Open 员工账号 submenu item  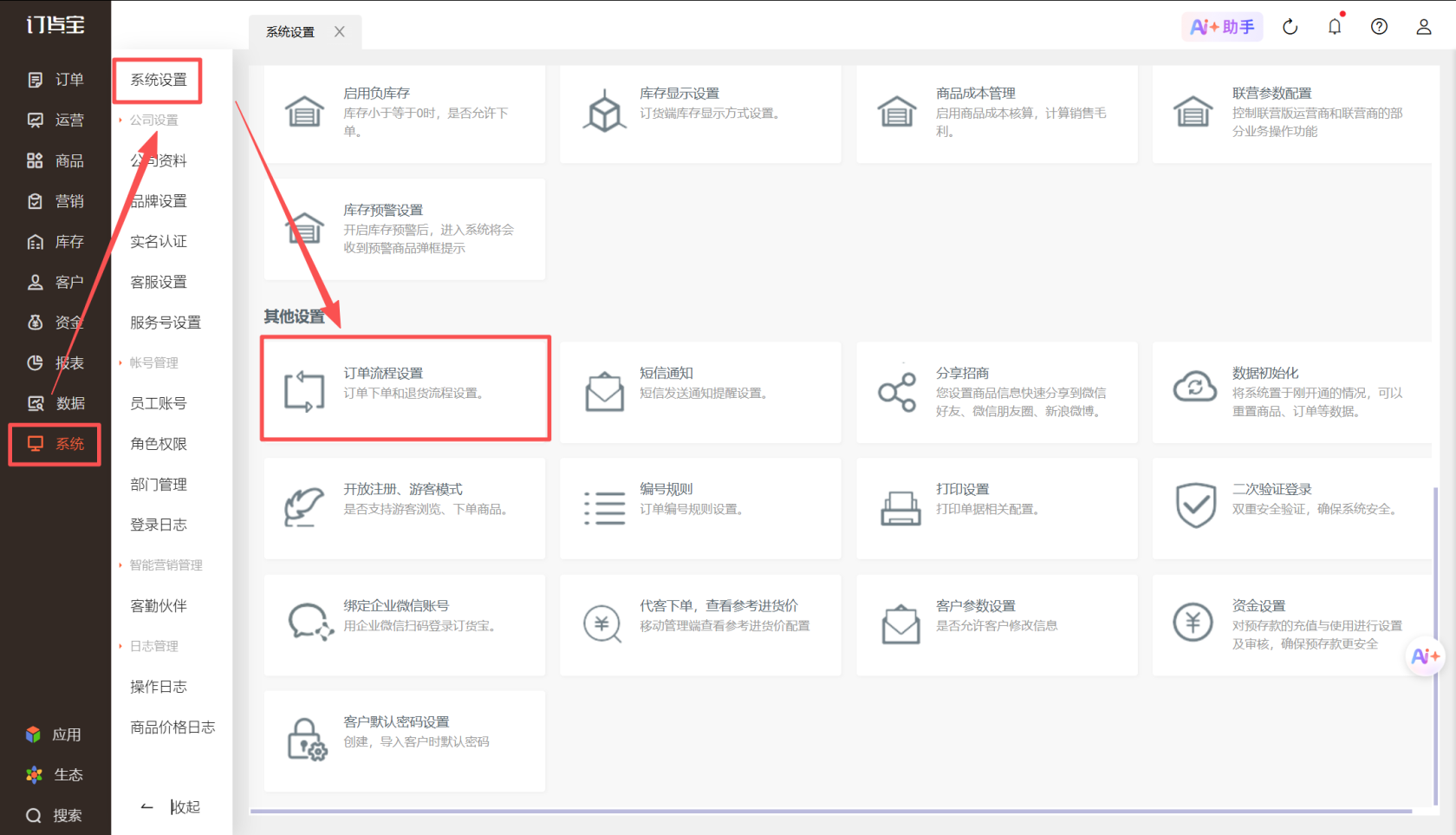click(159, 403)
